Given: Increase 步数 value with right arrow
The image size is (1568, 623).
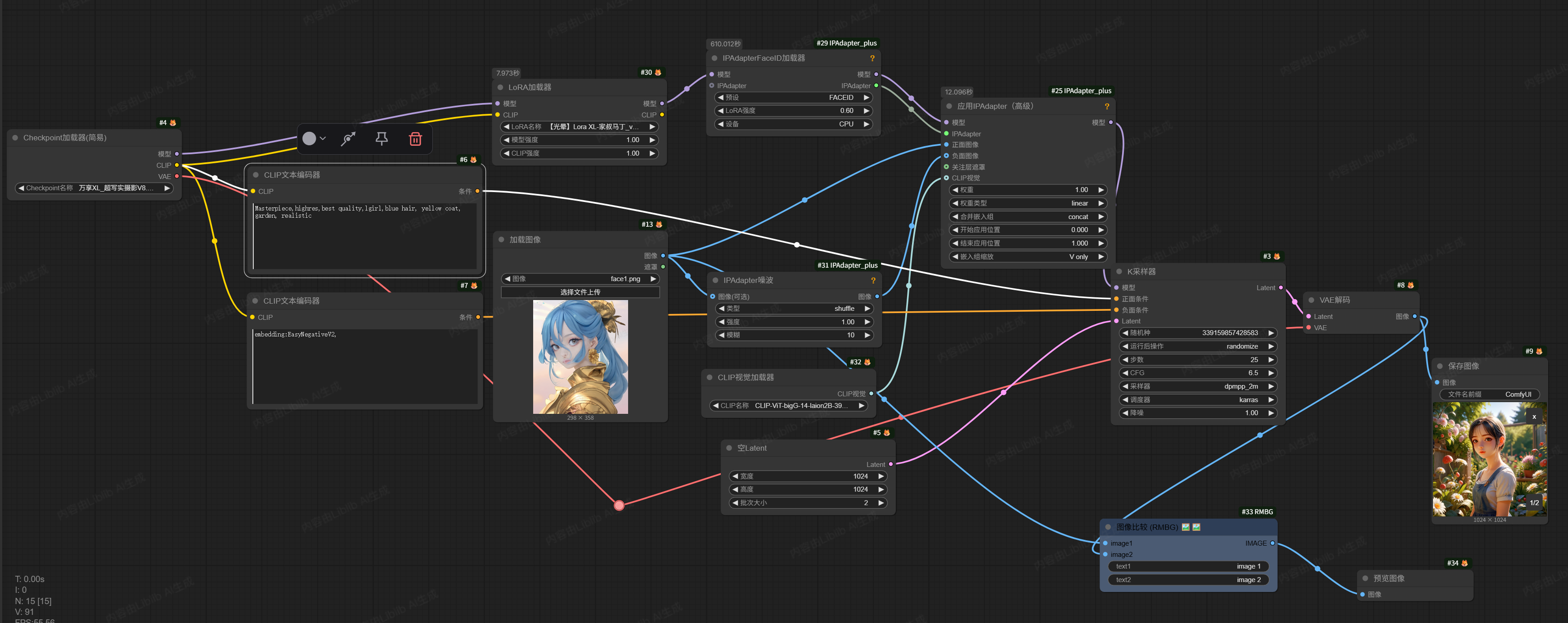Looking at the screenshot, I should 1271,359.
